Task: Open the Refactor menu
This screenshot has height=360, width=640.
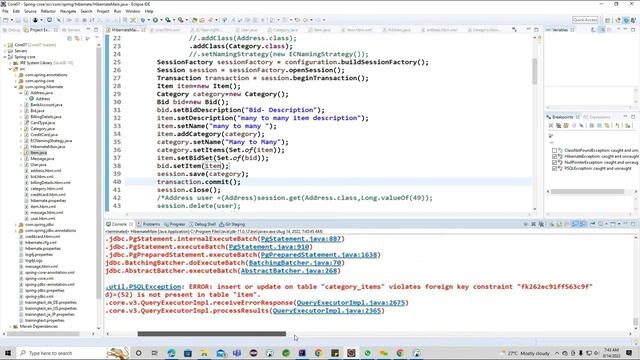Action: point(48,11)
